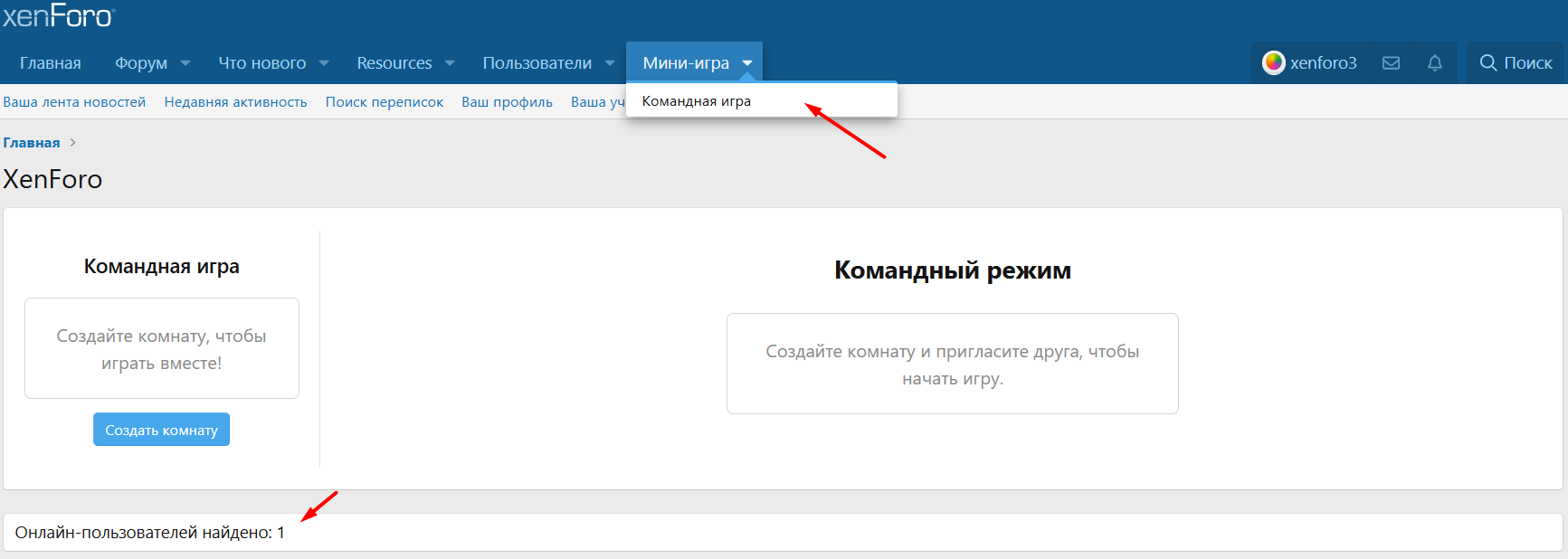Expand the Что нового dropdown arrow
Image resolution: width=1568 pixels, height=559 pixels.
[324, 63]
